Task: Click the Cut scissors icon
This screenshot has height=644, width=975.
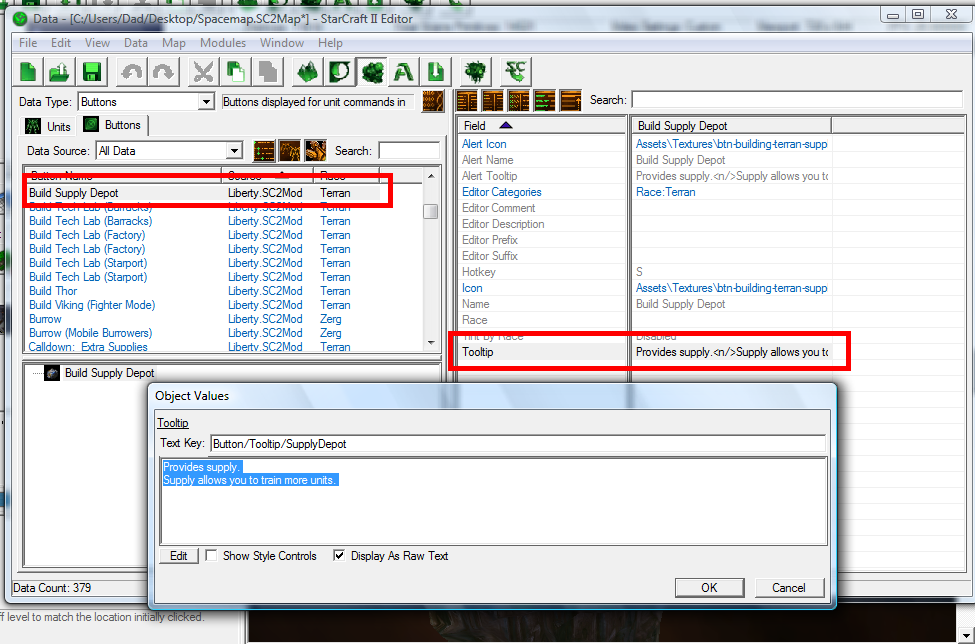Action: (203, 72)
